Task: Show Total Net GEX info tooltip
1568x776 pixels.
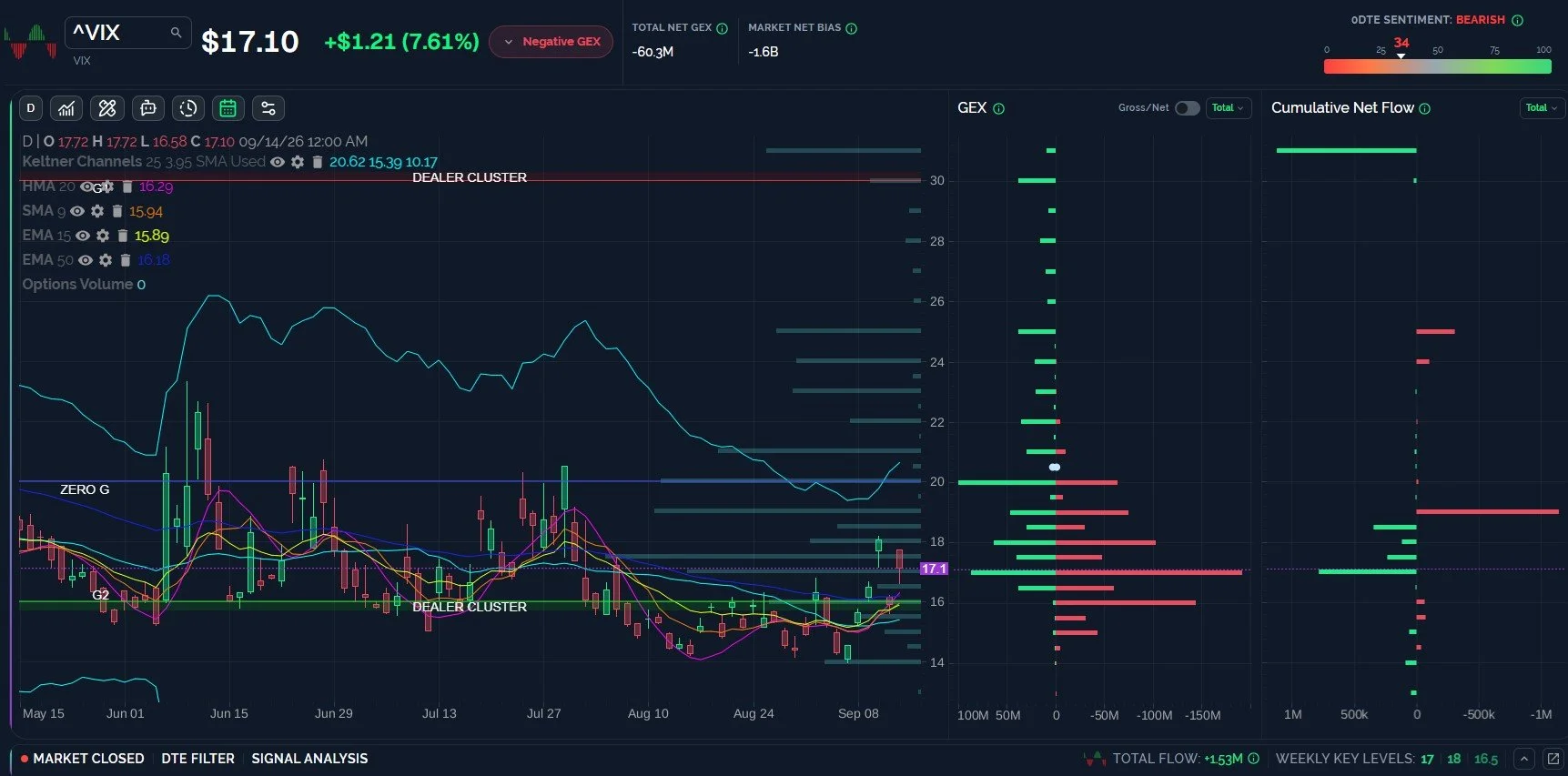Action: pyautogui.click(x=723, y=28)
